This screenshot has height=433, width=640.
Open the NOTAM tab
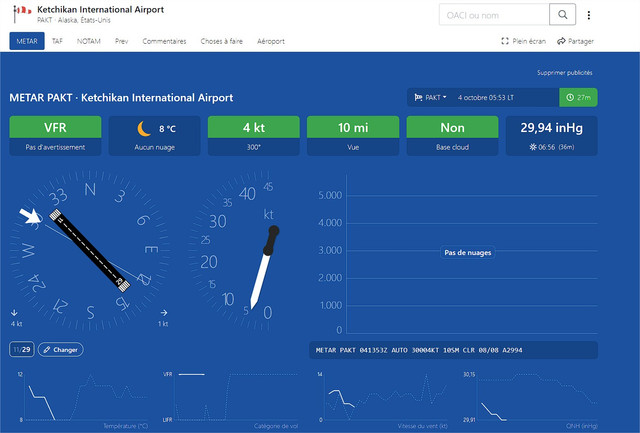click(x=89, y=41)
